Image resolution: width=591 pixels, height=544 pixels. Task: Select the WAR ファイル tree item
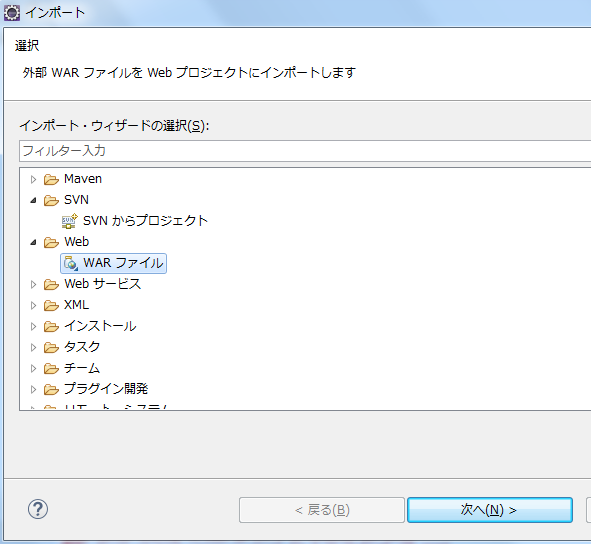[x=113, y=263]
